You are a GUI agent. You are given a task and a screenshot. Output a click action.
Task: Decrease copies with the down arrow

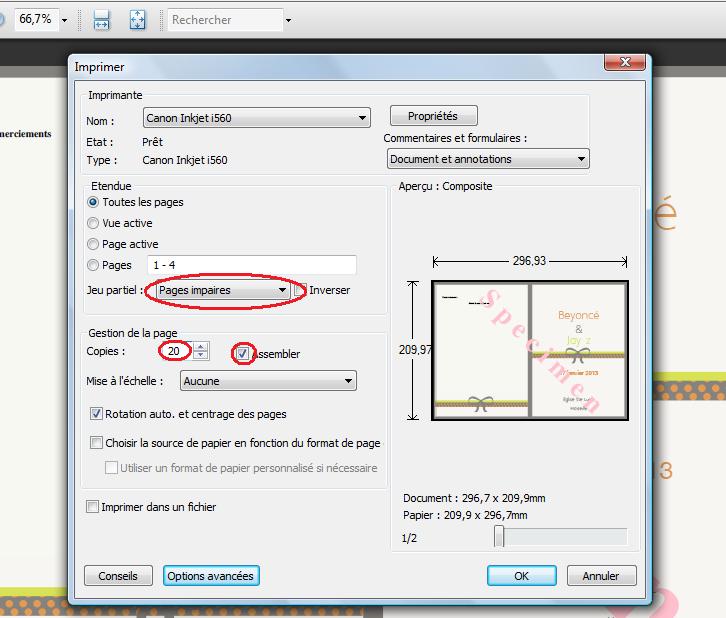click(x=201, y=356)
